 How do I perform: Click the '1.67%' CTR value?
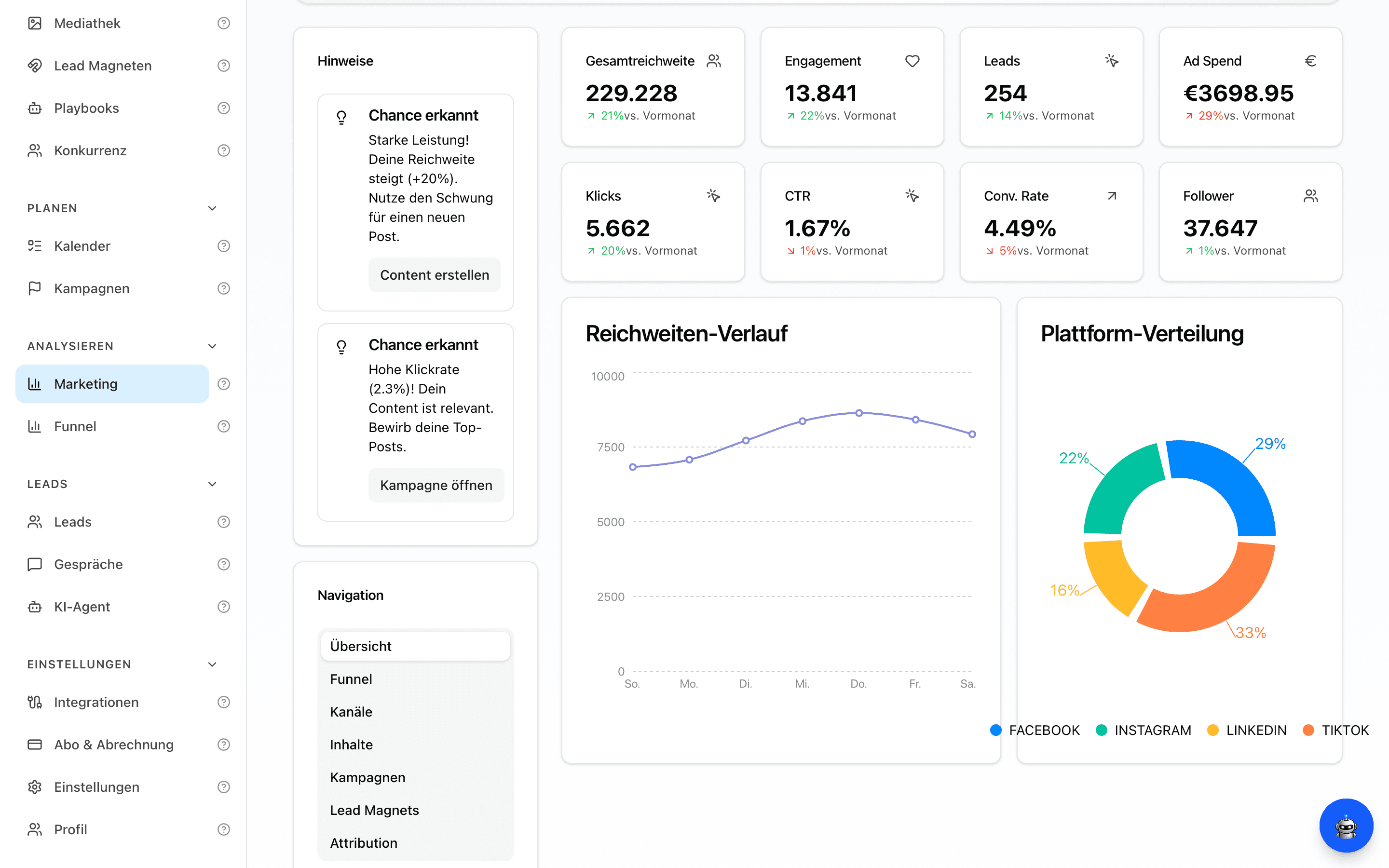click(817, 228)
